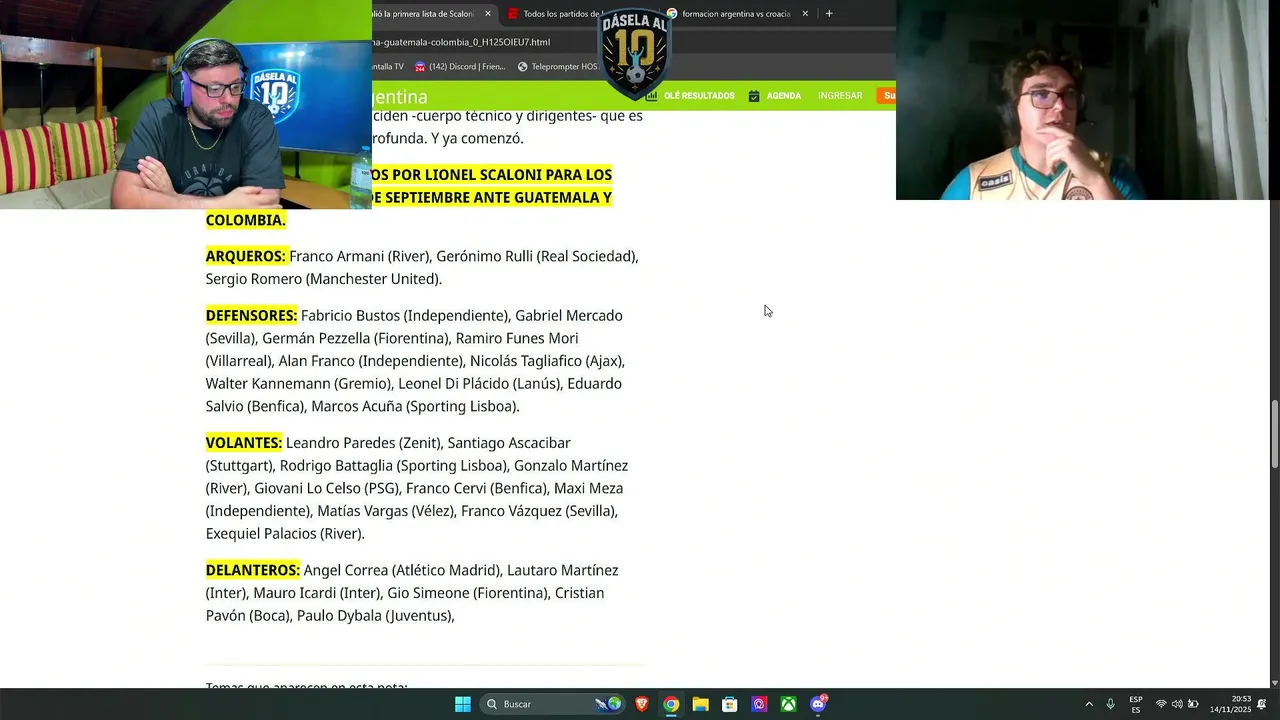Screen dimensions: 1280x720
Task: Click the scrollbar down arrow
Action: tap(1274, 683)
